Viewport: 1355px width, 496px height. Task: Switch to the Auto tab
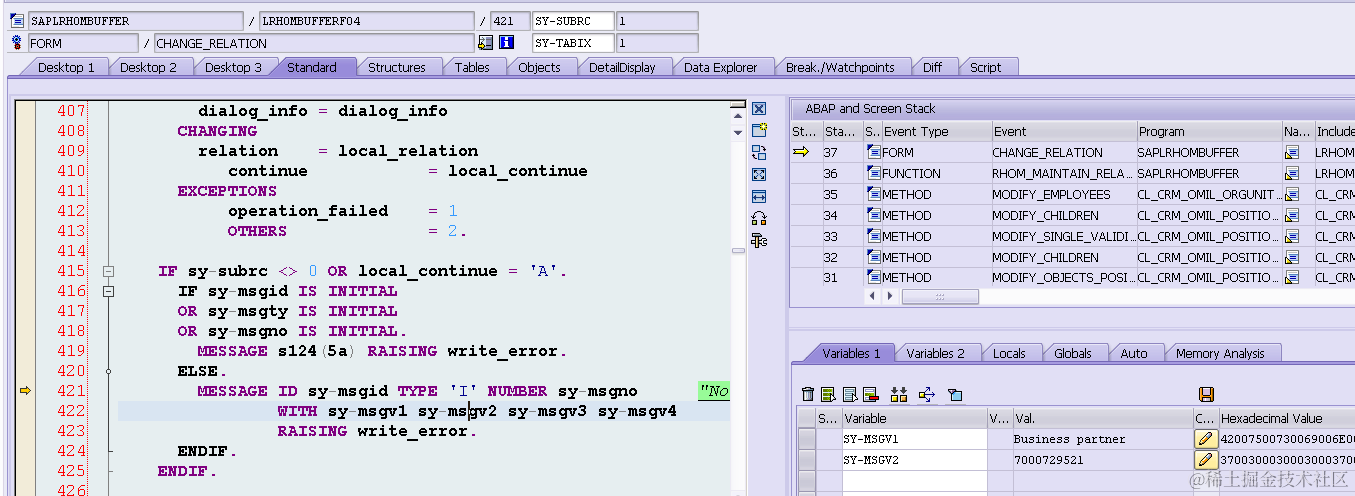(x=1134, y=353)
